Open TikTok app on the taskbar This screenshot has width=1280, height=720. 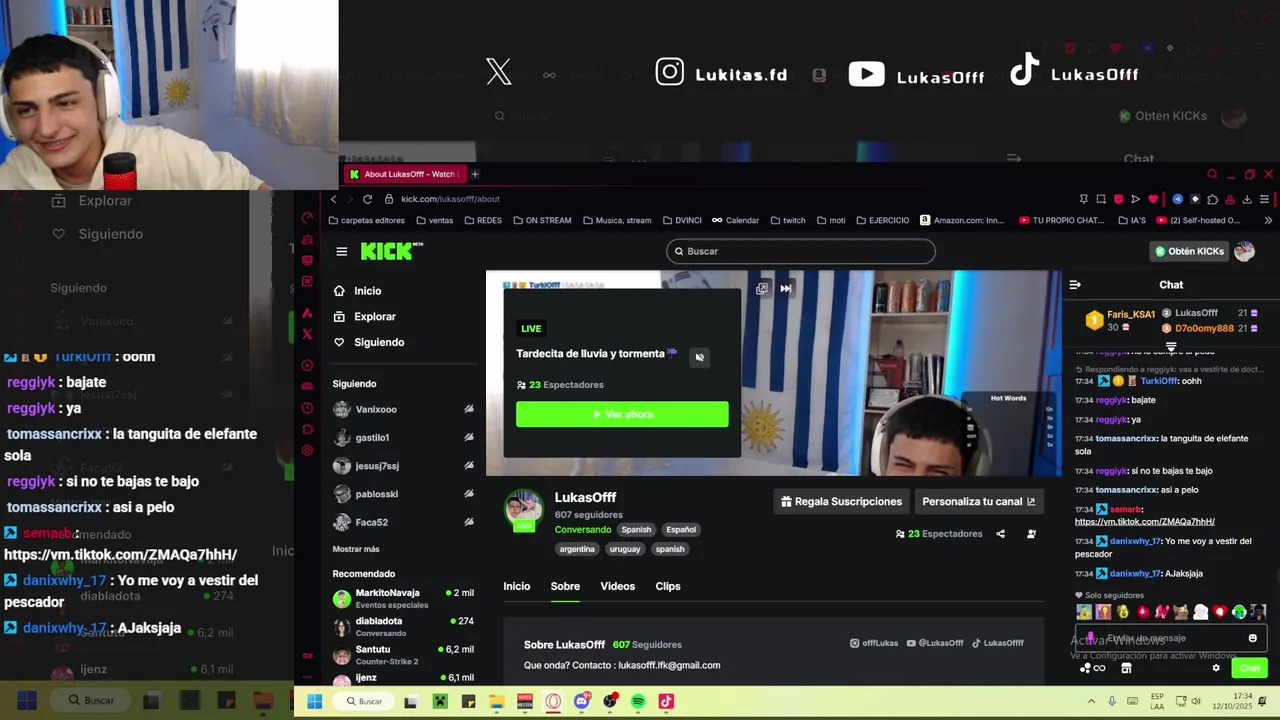pos(666,702)
